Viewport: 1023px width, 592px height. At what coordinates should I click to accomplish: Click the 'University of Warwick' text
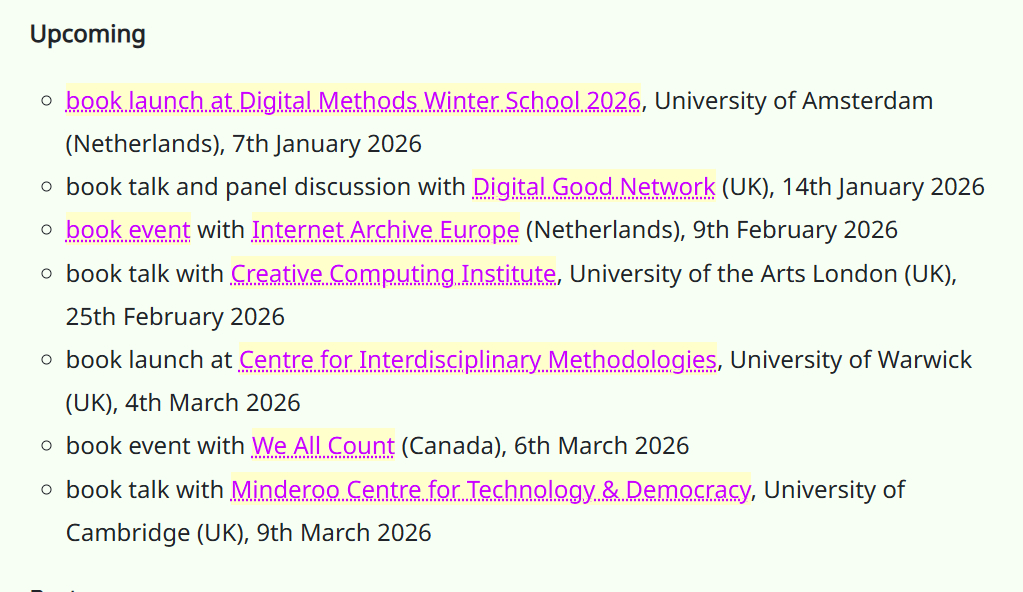(850, 360)
